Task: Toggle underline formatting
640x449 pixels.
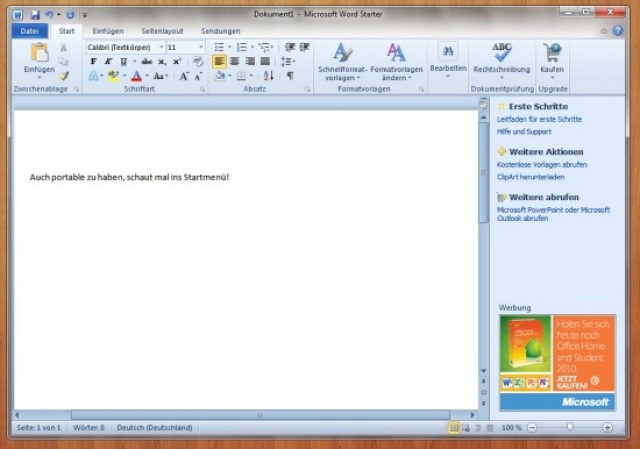Action: point(123,62)
